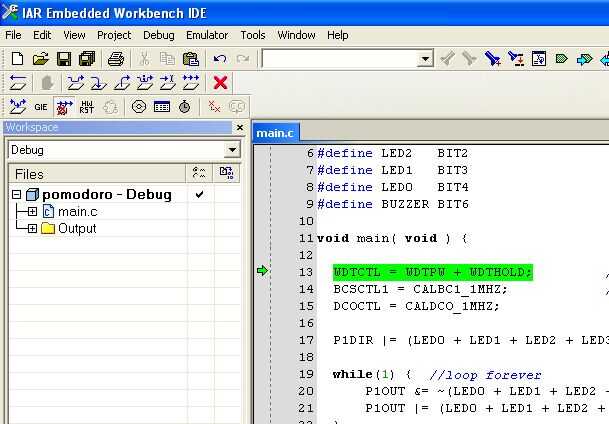609x424 pixels.
Task: Copy selection using the copy icon
Action: click(x=167, y=59)
